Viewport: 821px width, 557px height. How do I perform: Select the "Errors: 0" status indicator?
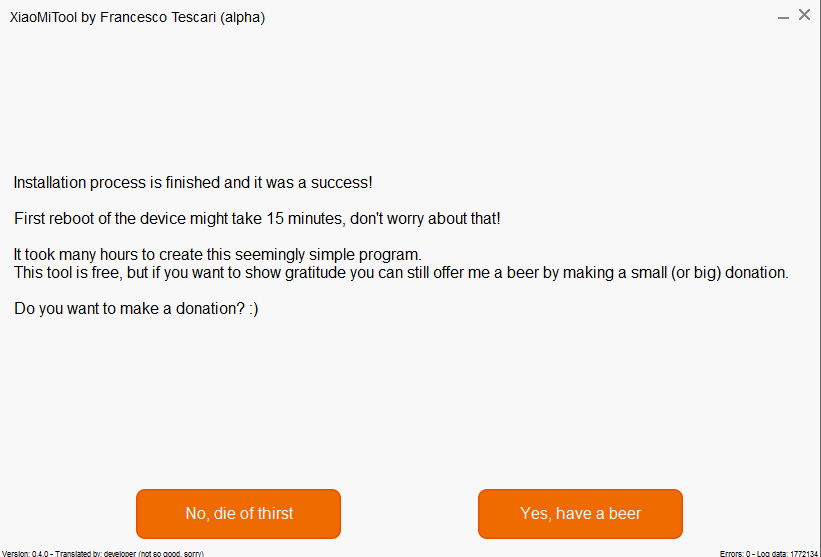click(736, 553)
